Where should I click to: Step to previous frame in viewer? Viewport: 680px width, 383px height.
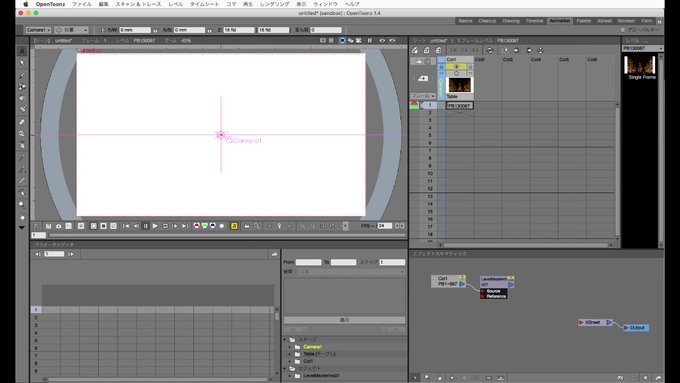(x=136, y=226)
